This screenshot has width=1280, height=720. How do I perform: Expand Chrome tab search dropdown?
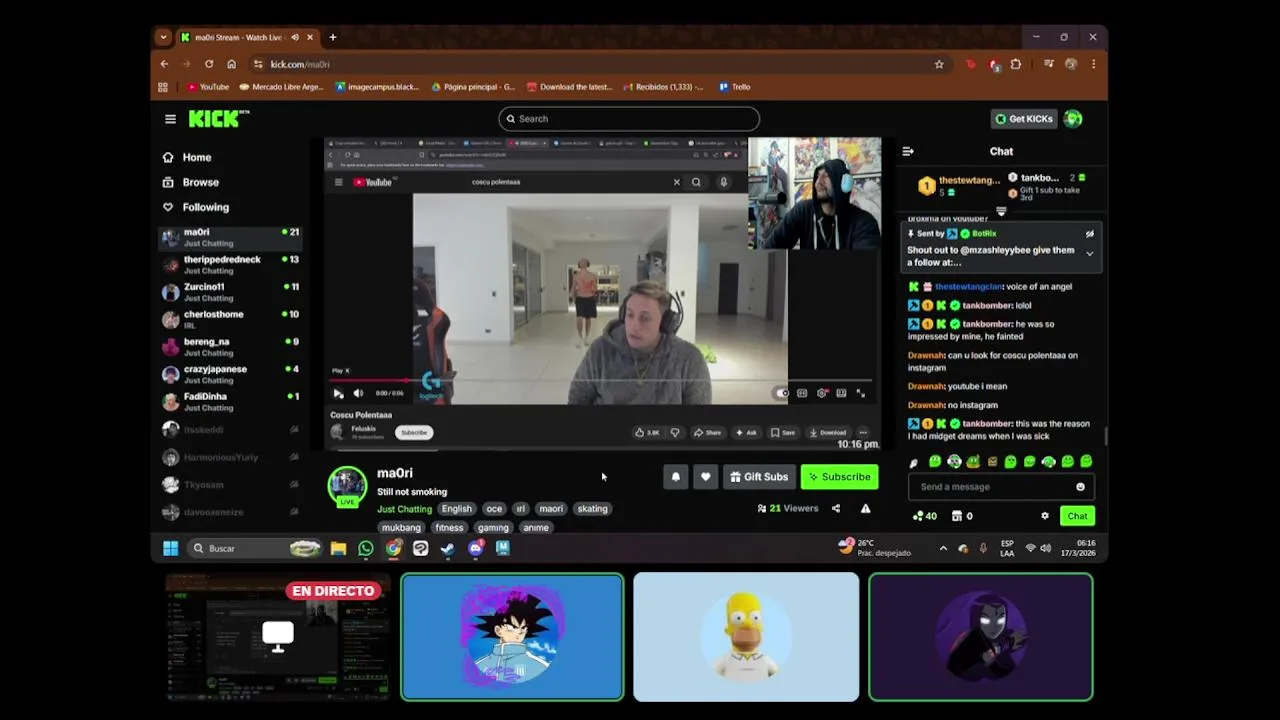[163, 37]
